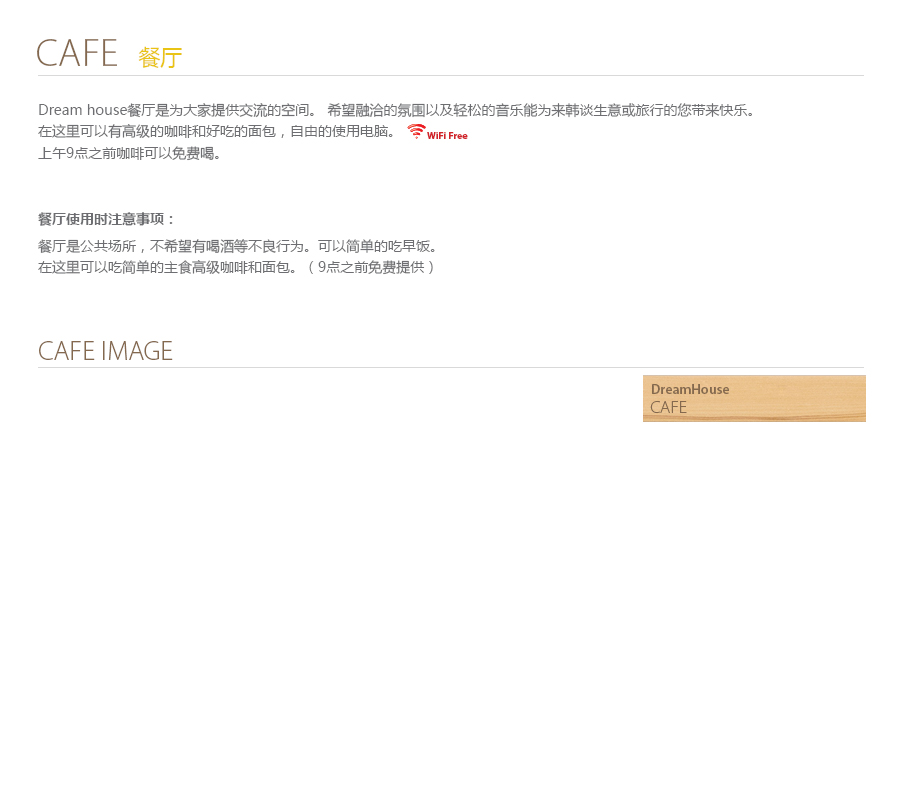Screen dimensions: 900x811
Task: Click the yellow 餐厅 subtitle
Action: (160, 58)
